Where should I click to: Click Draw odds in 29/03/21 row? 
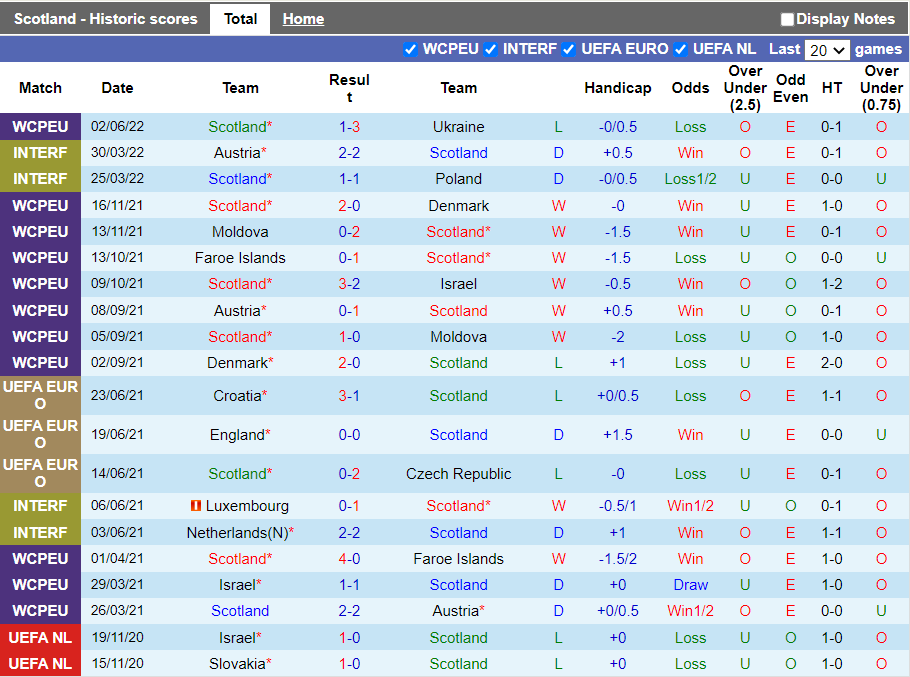coord(690,585)
